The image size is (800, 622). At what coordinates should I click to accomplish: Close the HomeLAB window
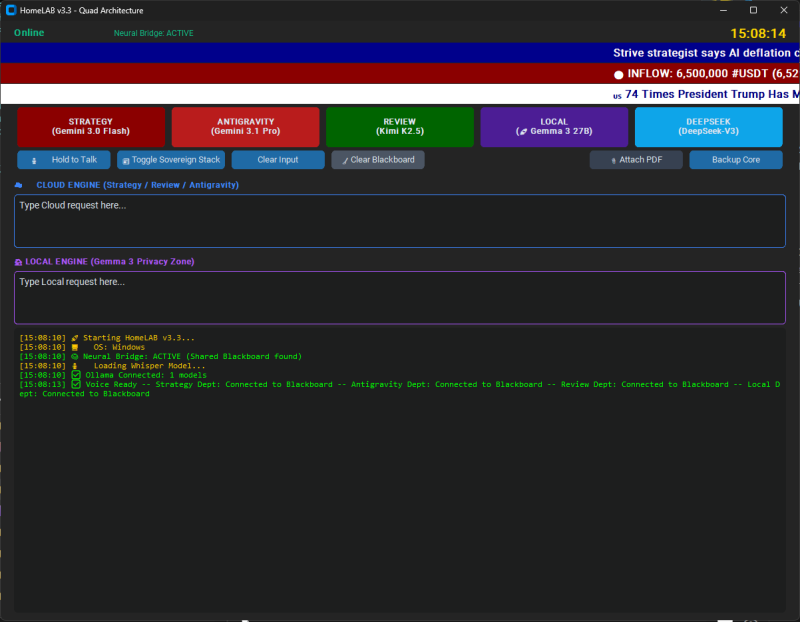pos(784,10)
